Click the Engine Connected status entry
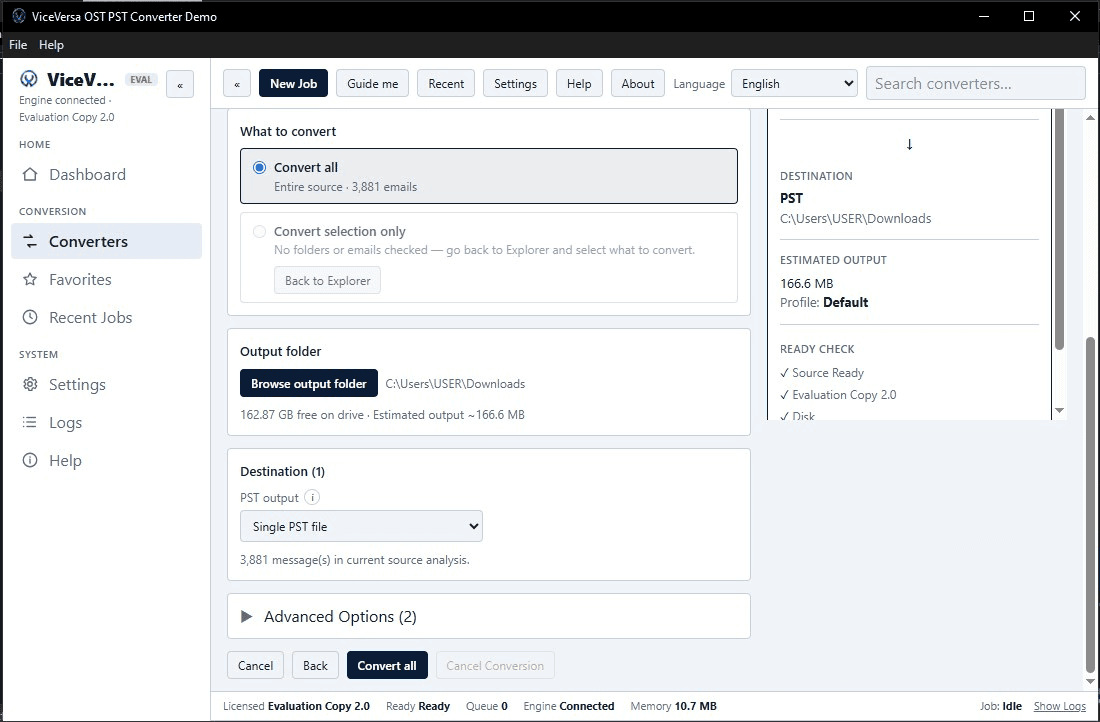The height and width of the screenshot is (722, 1100). pos(569,706)
